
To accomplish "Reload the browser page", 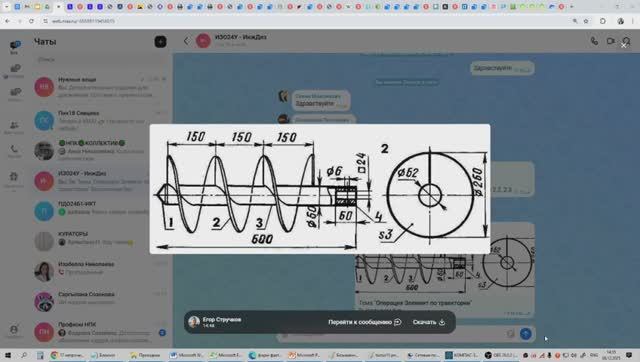I will coord(31,21).
